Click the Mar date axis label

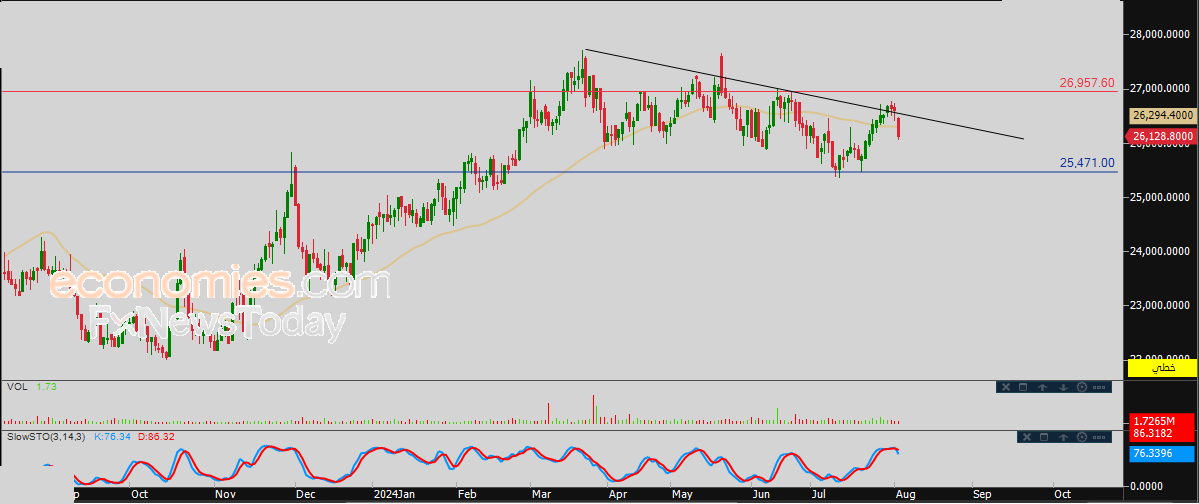541,496
